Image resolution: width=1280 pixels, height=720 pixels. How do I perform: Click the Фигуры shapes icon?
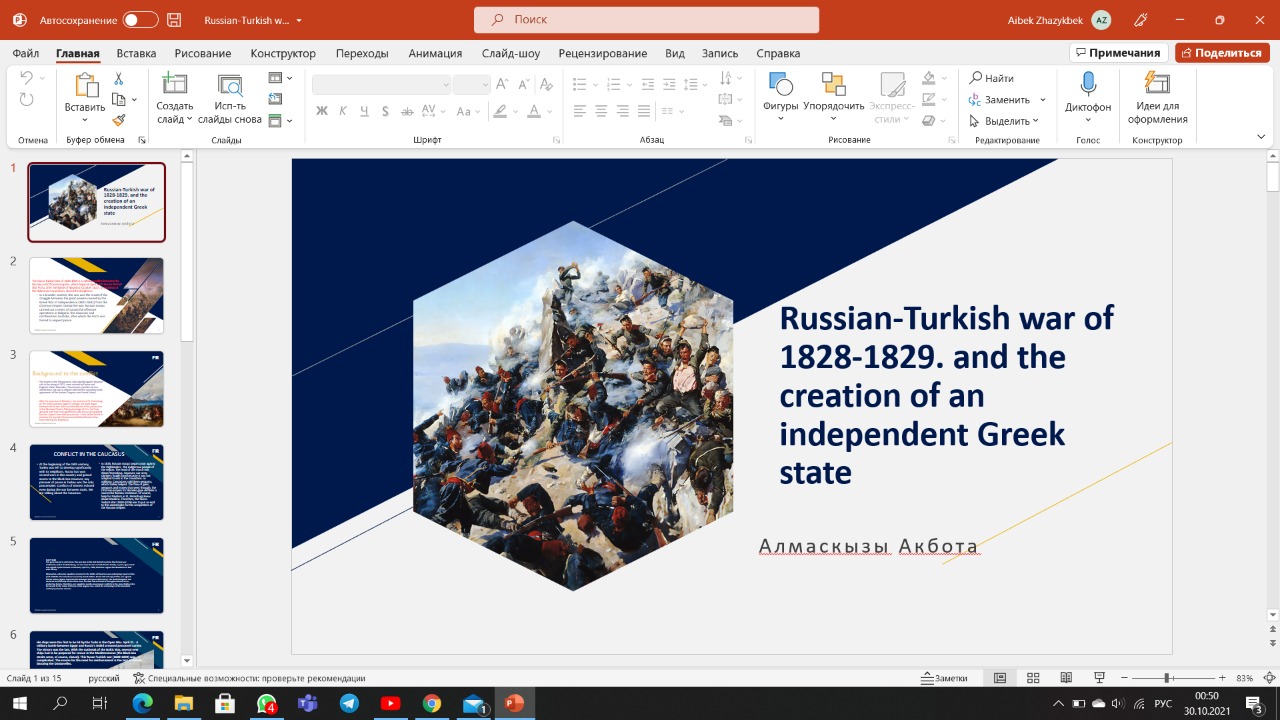[x=780, y=84]
